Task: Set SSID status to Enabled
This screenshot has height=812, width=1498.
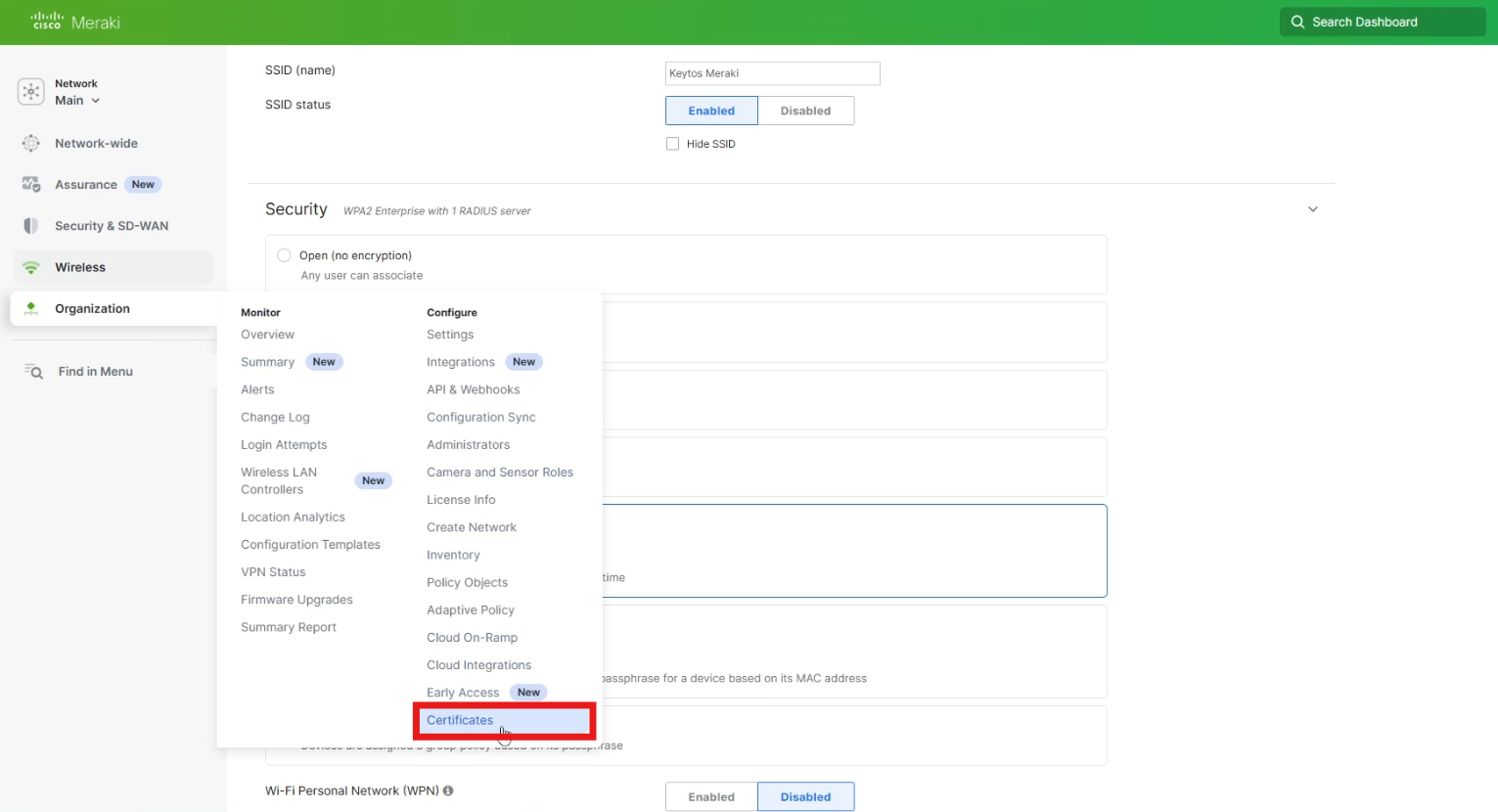Action: [x=711, y=111]
